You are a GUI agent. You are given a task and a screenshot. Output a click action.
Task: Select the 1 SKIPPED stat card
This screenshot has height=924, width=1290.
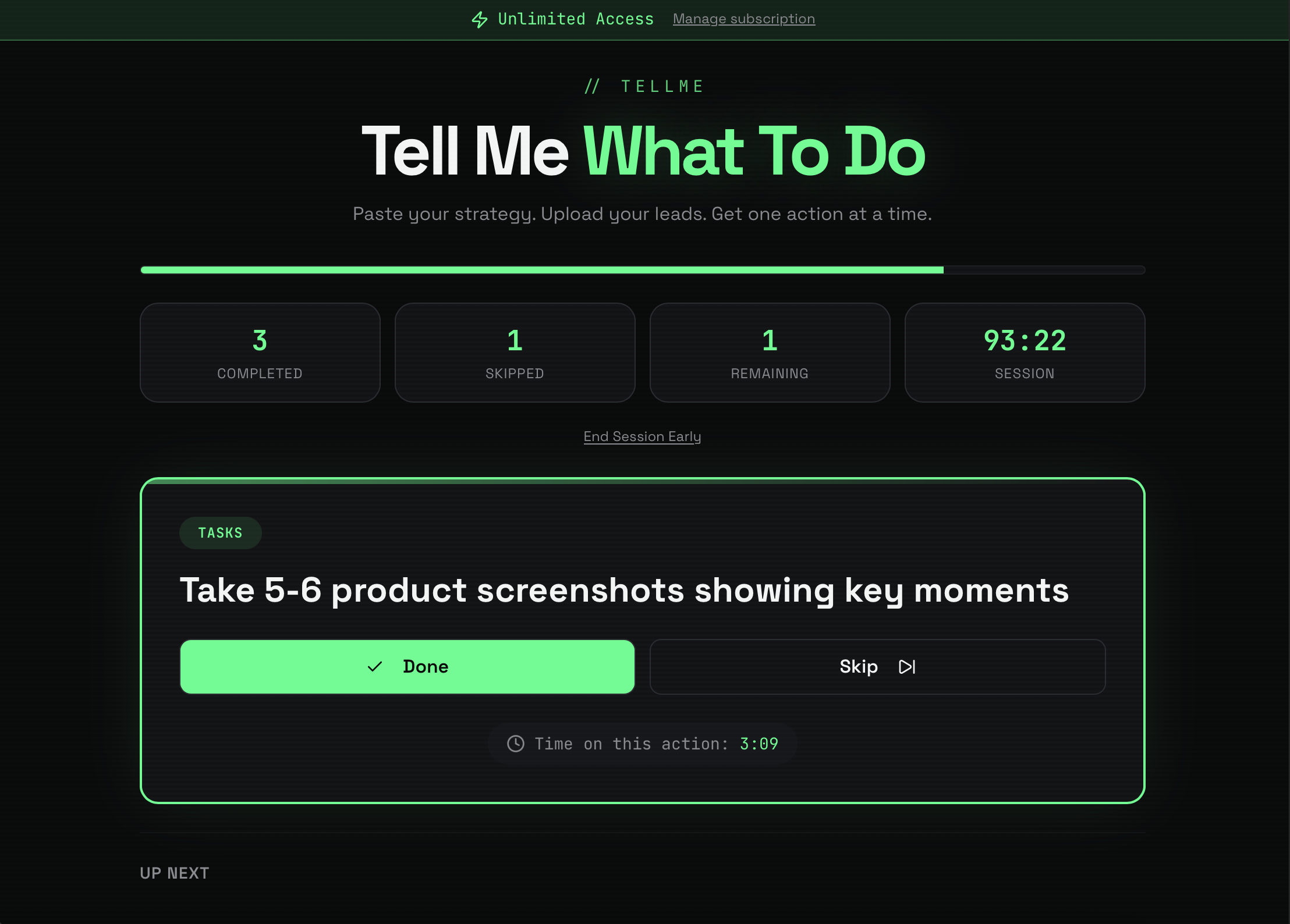point(515,353)
